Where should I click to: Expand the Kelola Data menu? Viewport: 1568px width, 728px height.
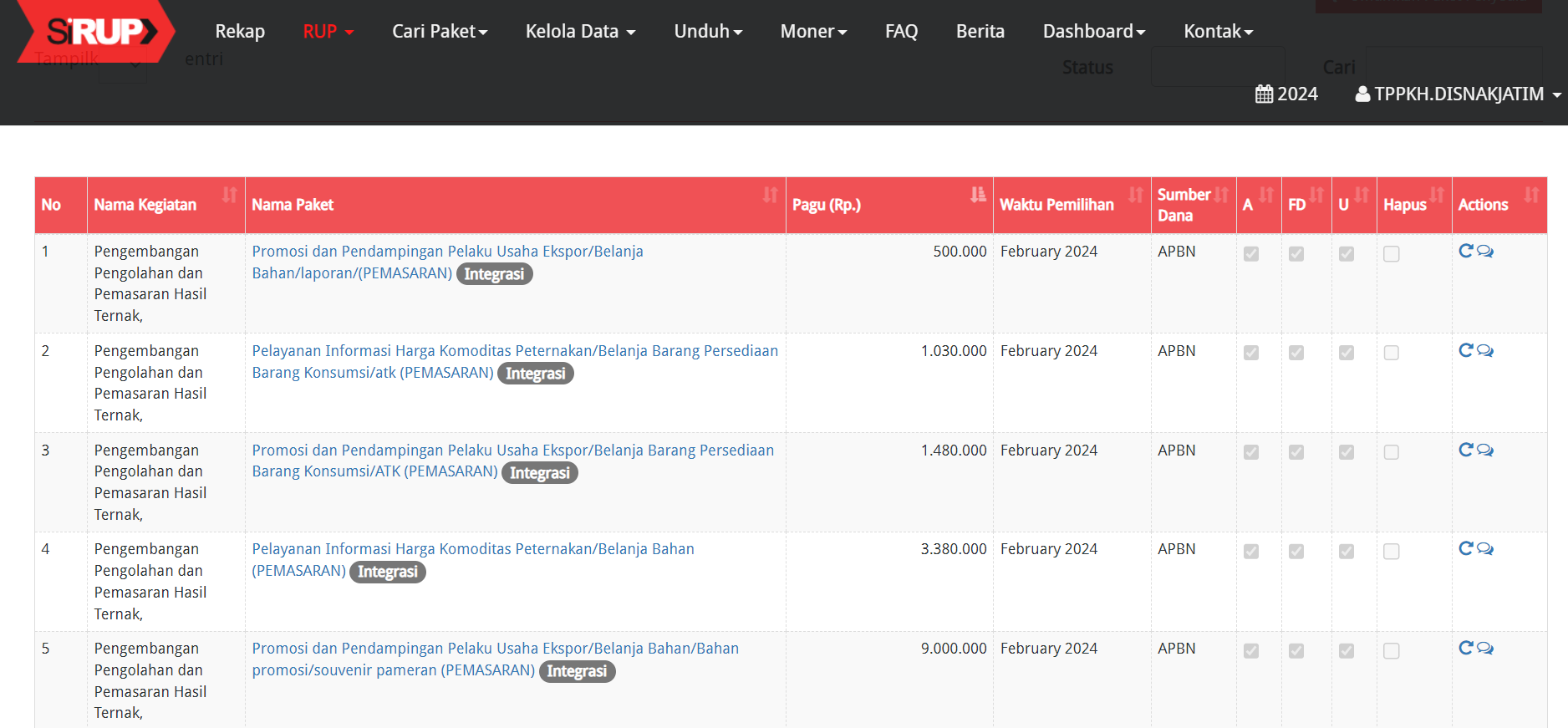coord(581,32)
